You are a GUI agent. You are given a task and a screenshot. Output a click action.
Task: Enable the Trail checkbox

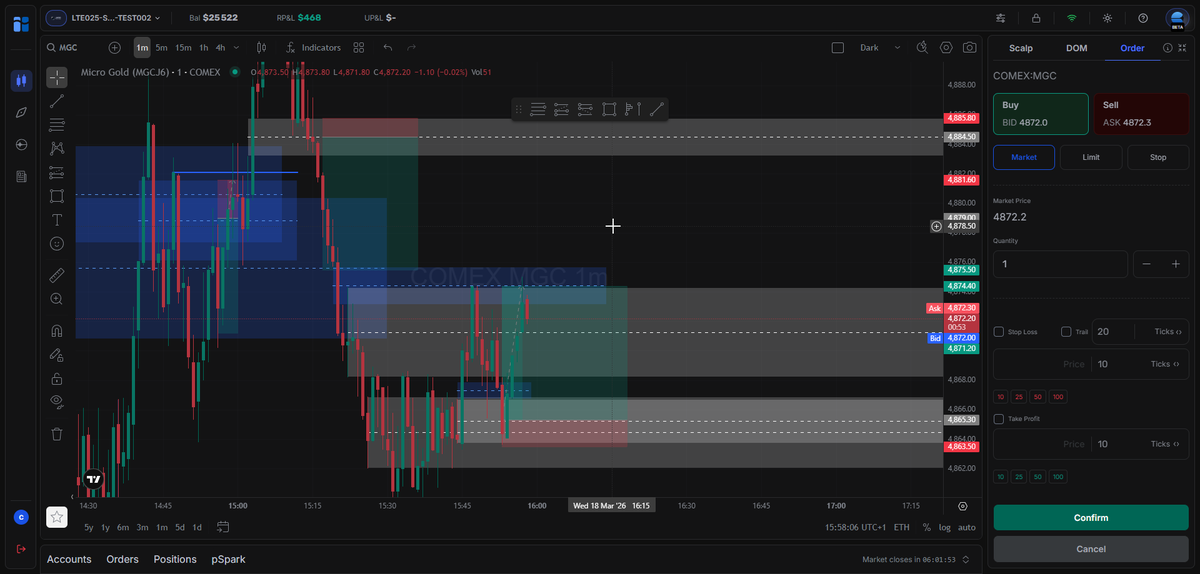coord(1066,332)
